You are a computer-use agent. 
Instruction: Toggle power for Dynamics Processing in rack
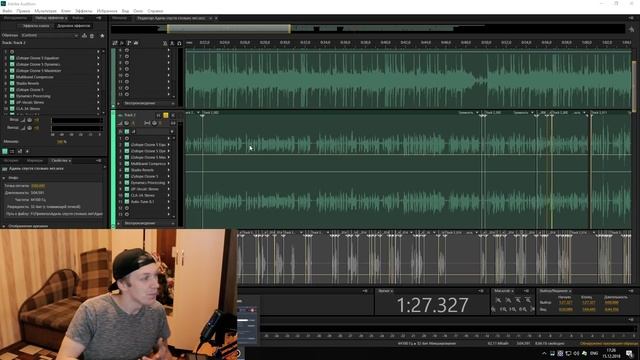coord(12,96)
